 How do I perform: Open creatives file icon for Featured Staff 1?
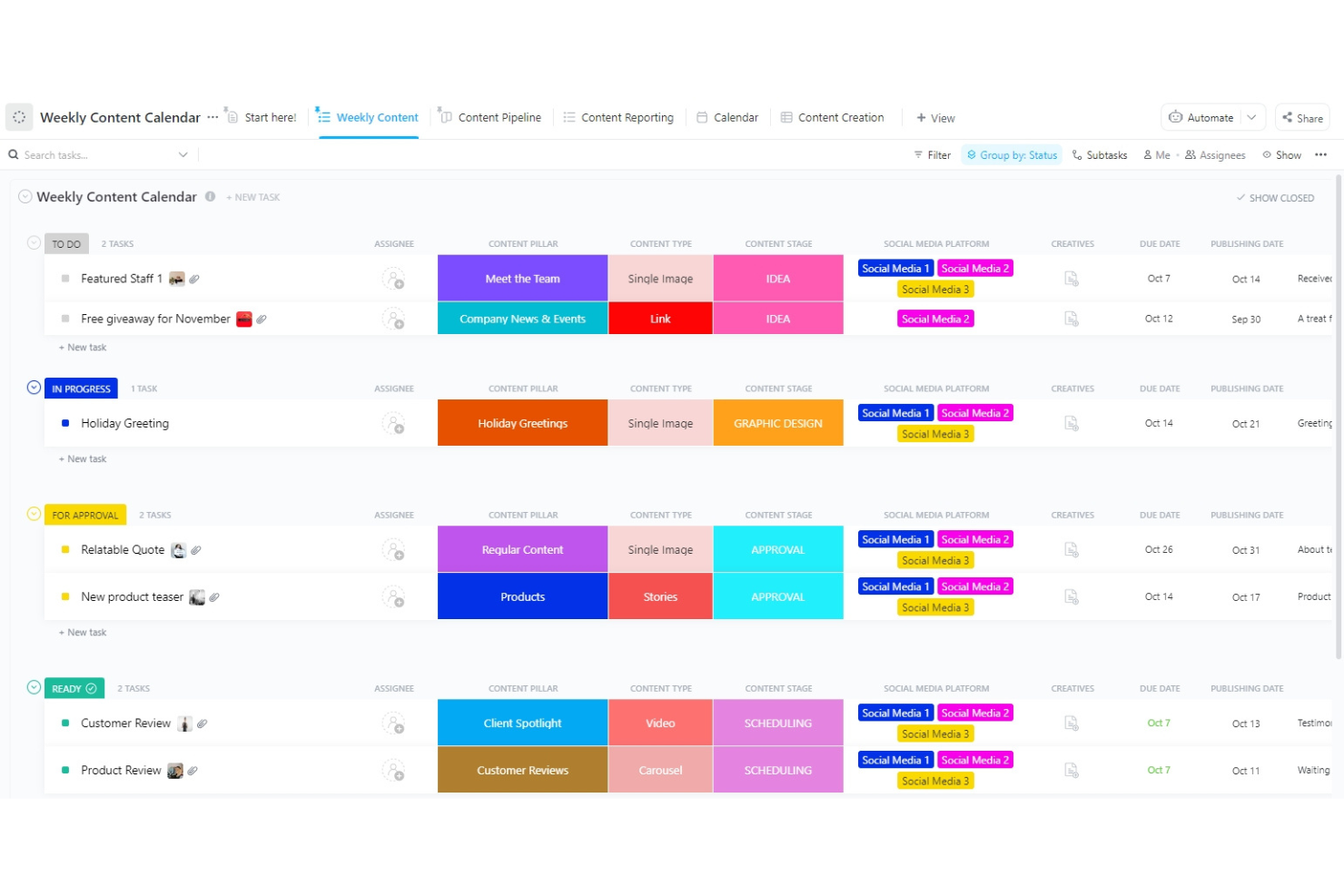click(x=1072, y=279)
